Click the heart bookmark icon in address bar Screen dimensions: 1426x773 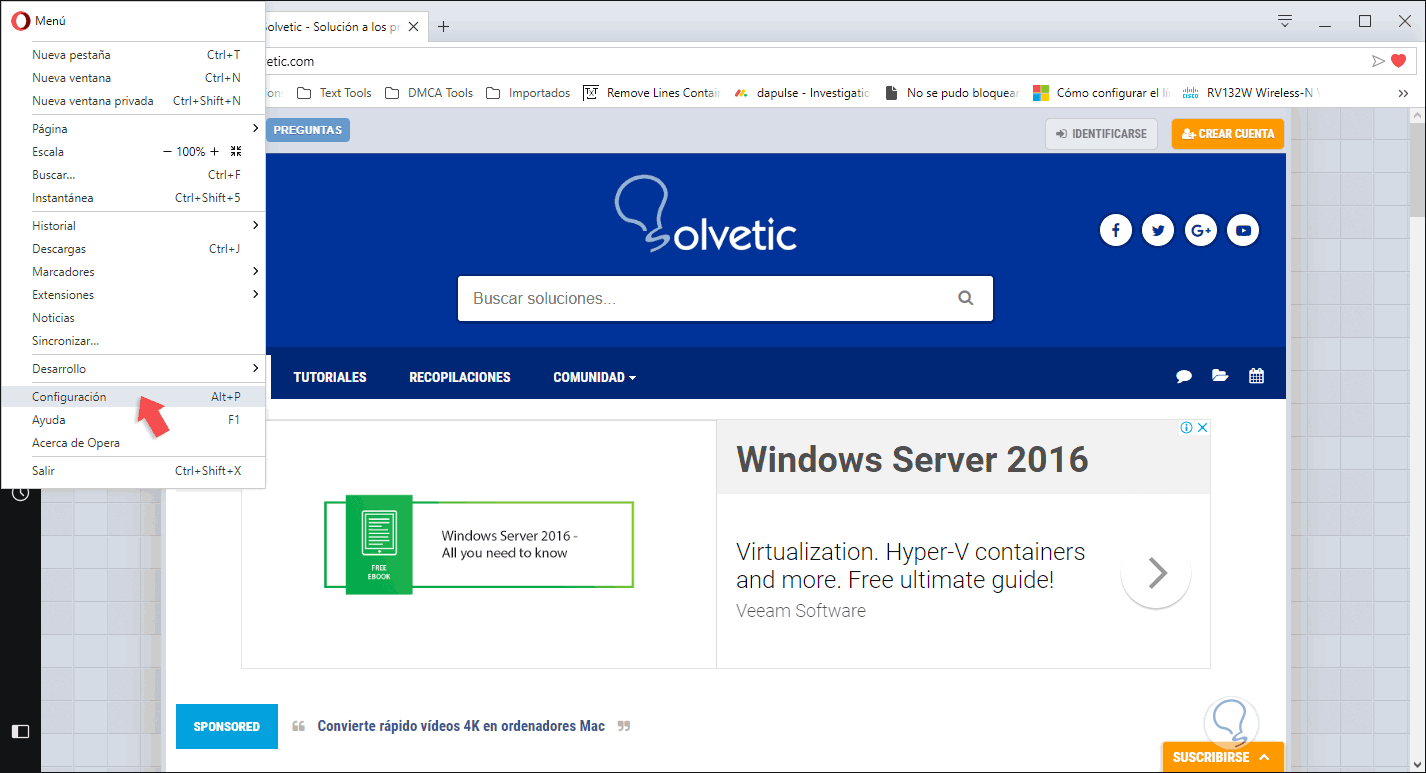point(1398,61)
